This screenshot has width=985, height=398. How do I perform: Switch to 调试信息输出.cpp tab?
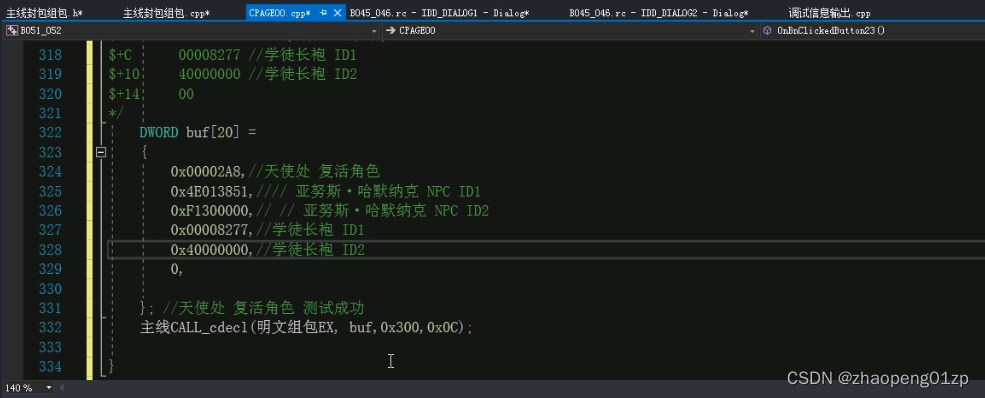pyautogui.click(x=829, y=13)
